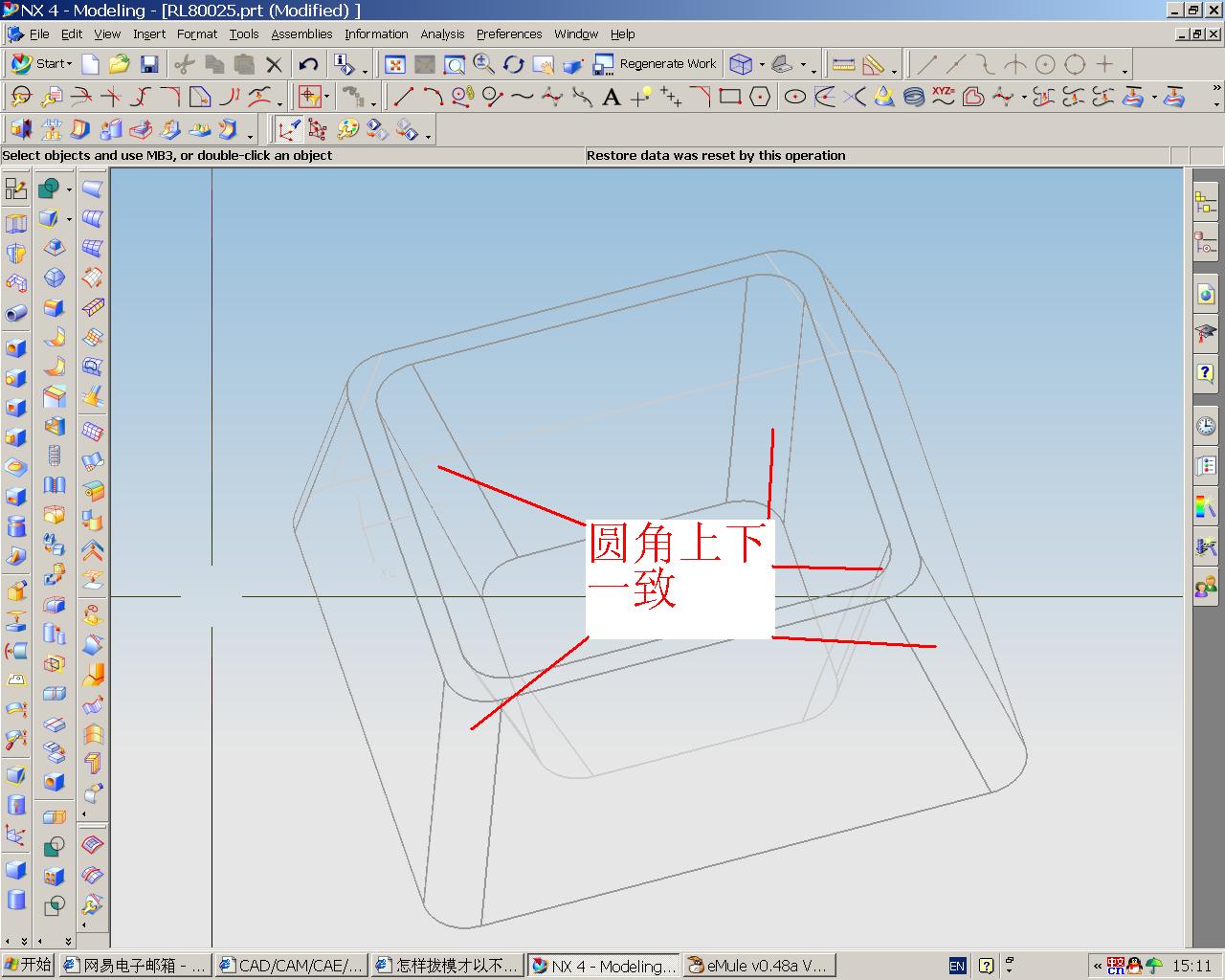The image size is (1225, 980).
Task: Save the part with the floppy disk icon
Action: (149, 64)
